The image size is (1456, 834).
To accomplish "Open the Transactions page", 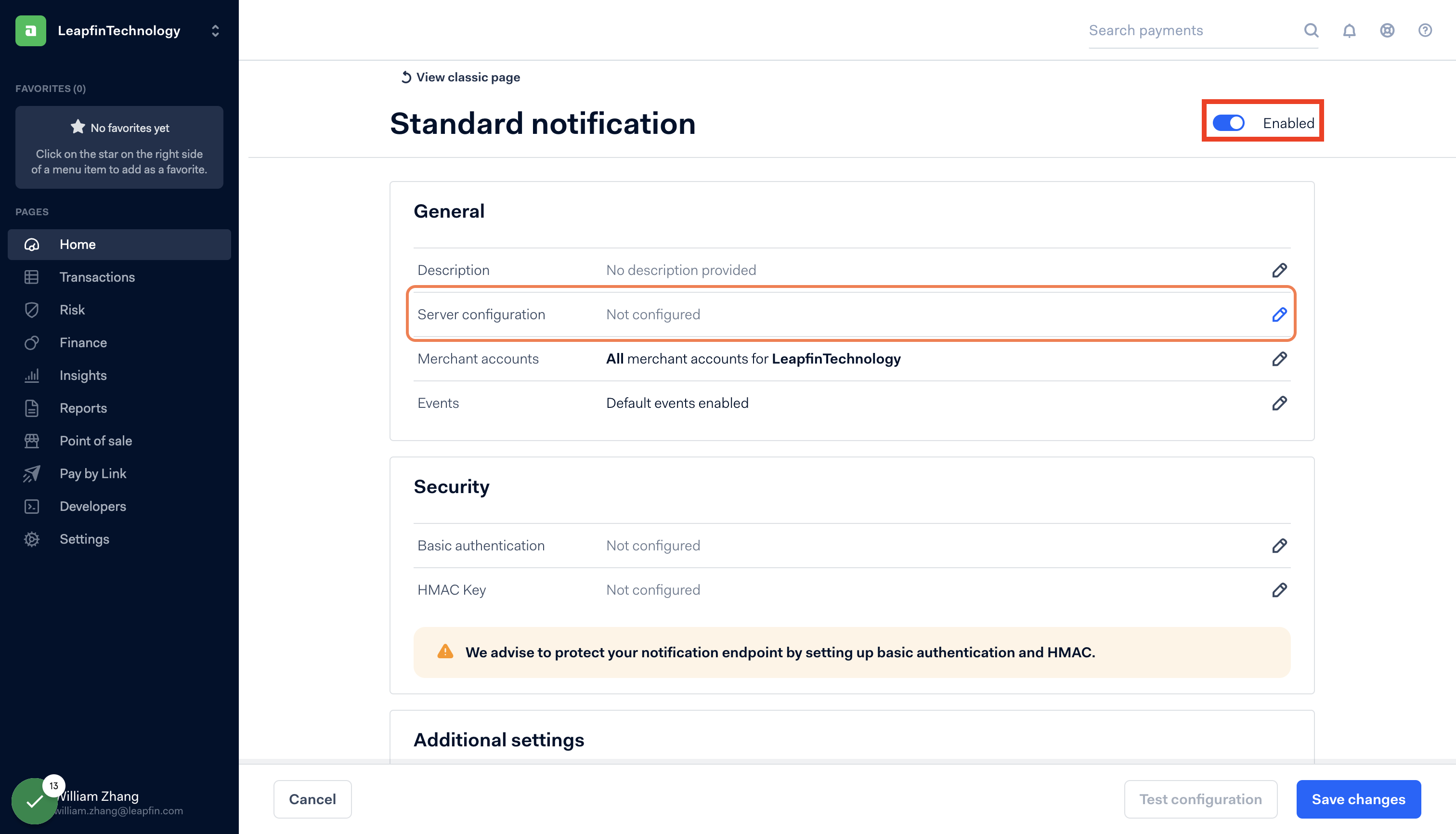I will 97,277.
